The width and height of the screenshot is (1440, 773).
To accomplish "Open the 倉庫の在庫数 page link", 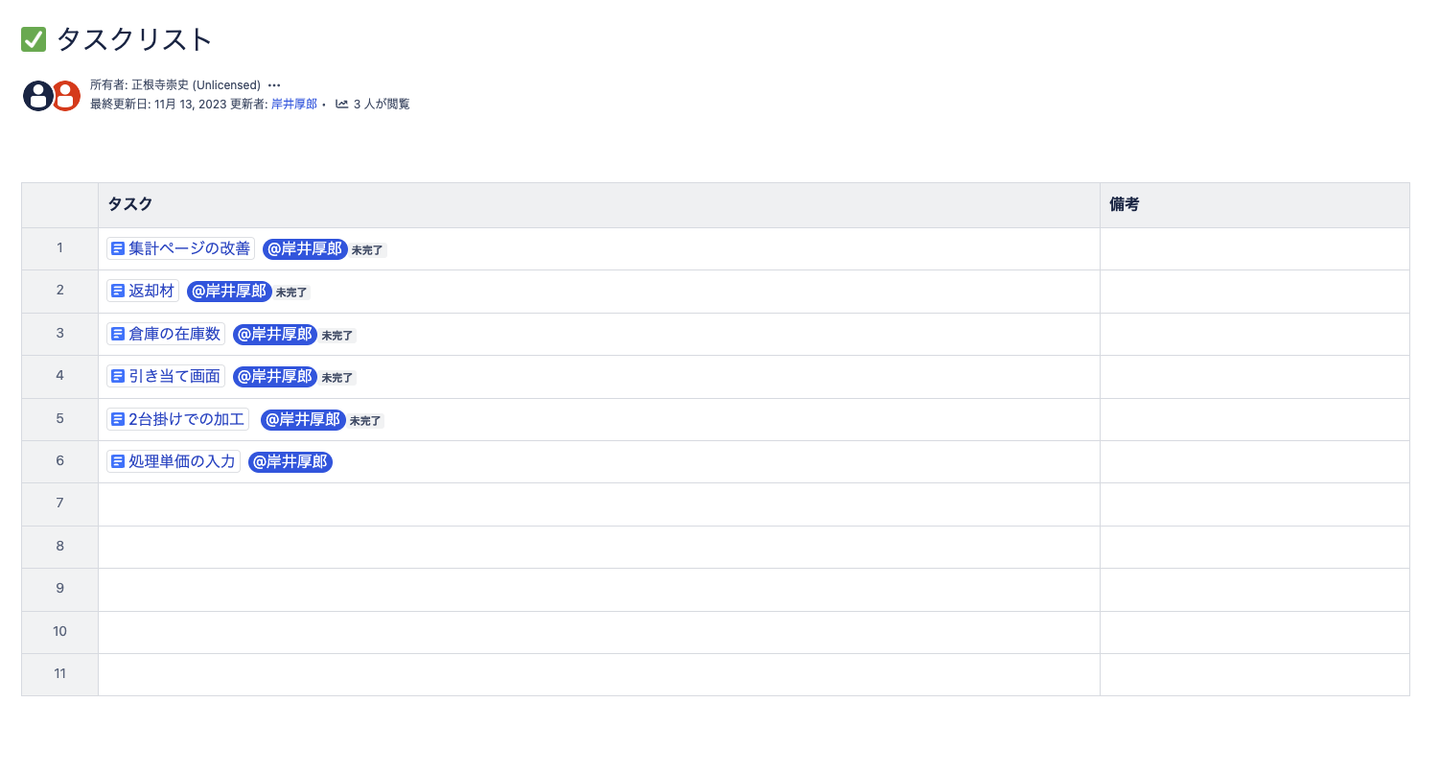I will tap(174, 334).
